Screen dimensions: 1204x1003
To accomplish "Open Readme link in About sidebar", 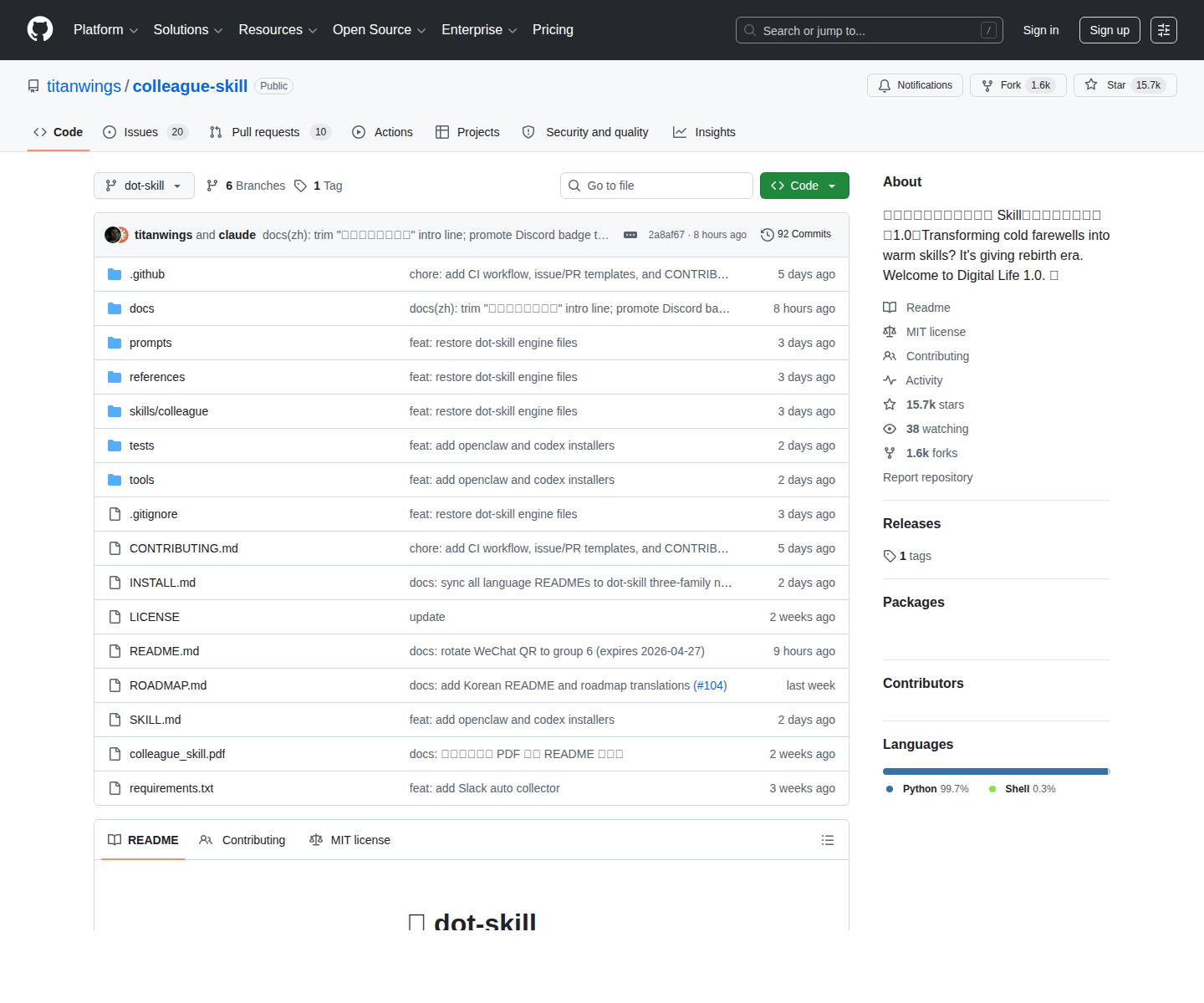I will point(916,308).
